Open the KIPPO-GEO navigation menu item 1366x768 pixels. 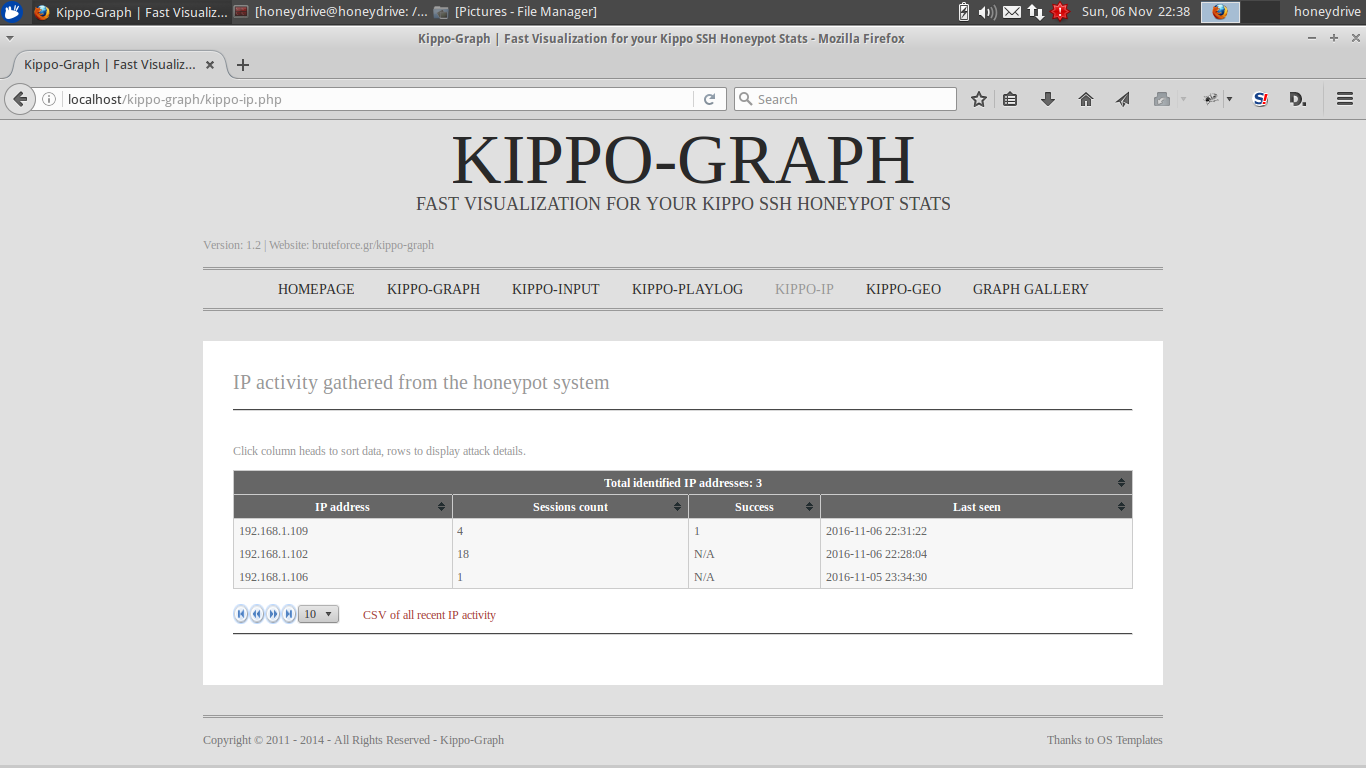903,289
